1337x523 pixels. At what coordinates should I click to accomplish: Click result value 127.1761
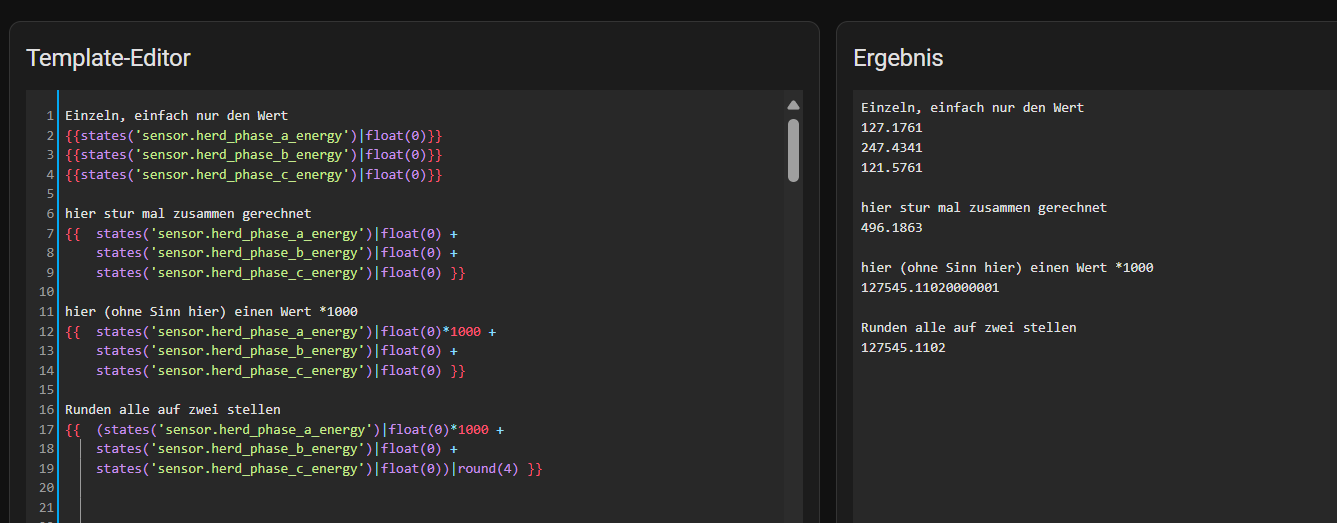pos(892,128)
